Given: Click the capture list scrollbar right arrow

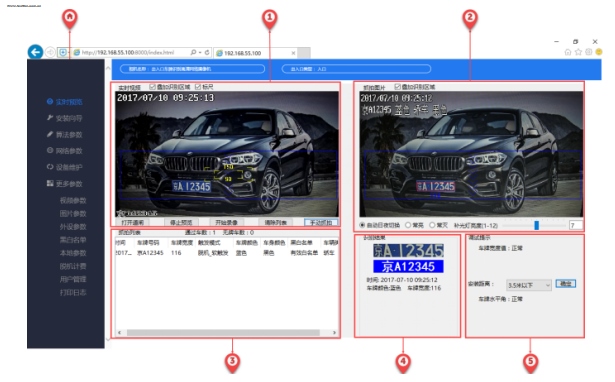Looking at the screenshot, I should click(334, 333).
